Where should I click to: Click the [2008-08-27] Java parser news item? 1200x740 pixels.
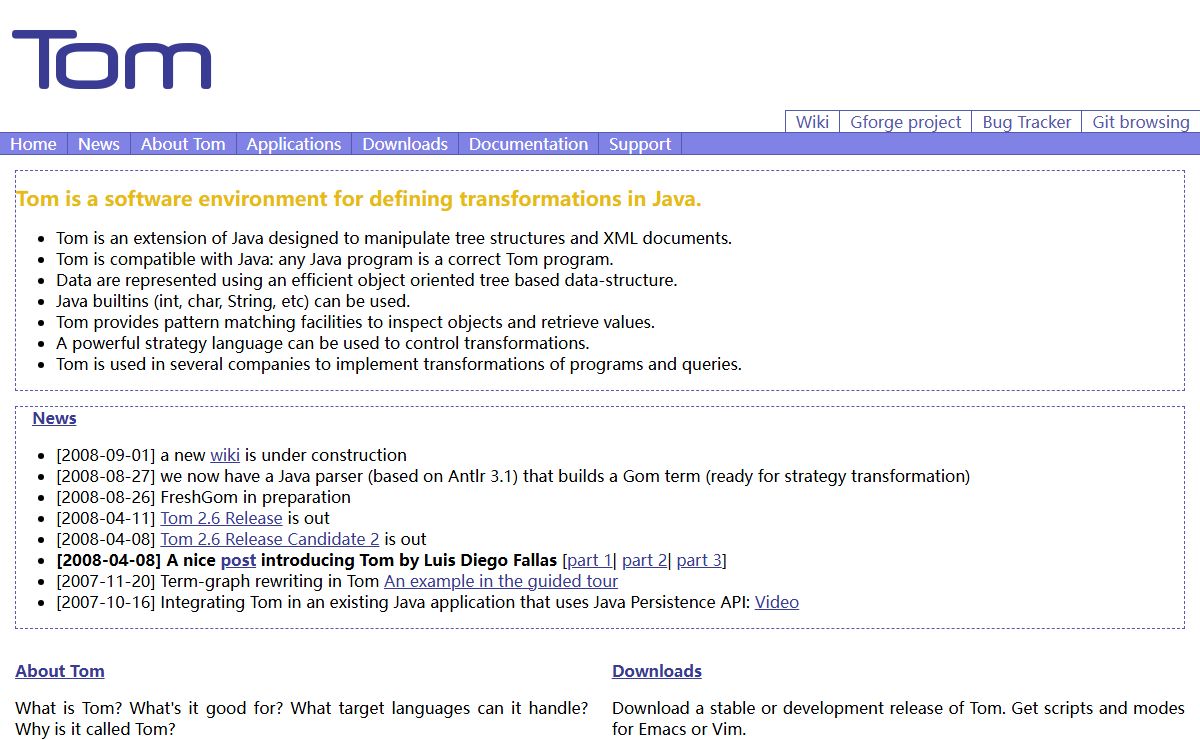513,476
